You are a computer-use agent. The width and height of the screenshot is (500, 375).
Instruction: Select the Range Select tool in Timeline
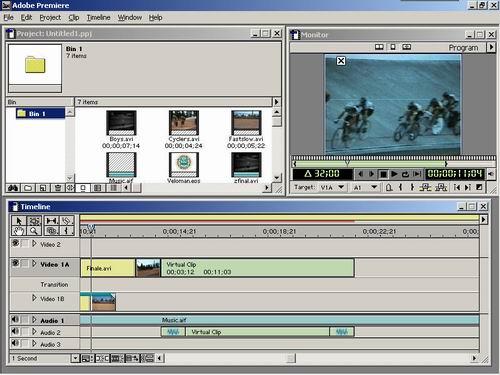point(34,221)
